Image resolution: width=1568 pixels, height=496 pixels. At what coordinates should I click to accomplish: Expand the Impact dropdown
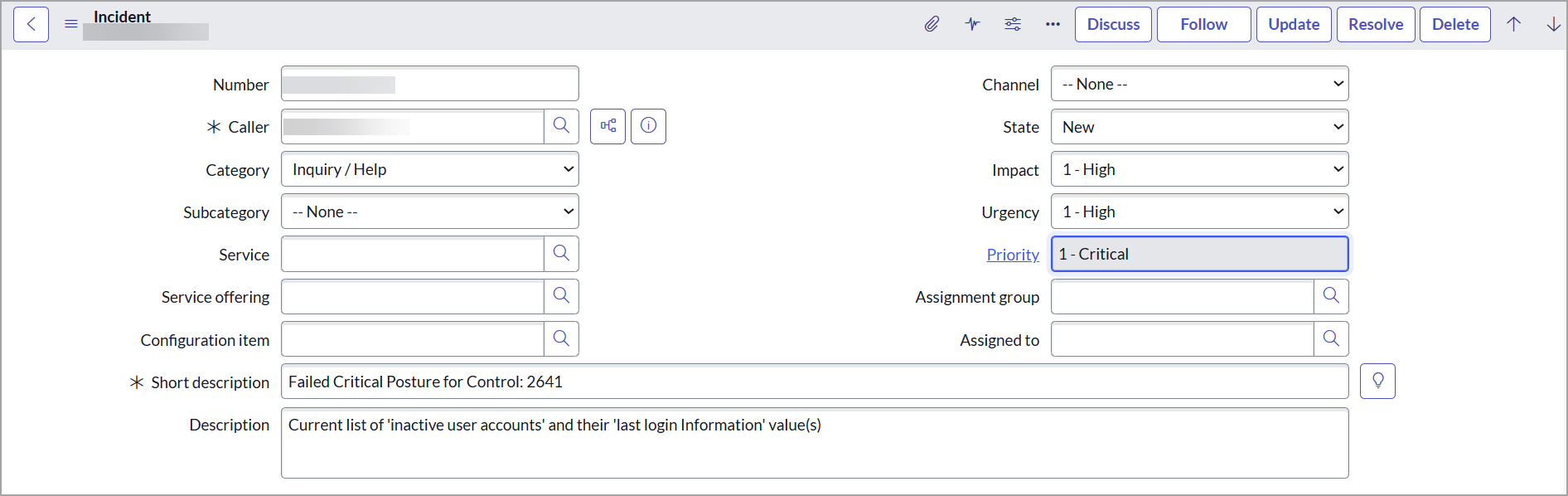1199,169
